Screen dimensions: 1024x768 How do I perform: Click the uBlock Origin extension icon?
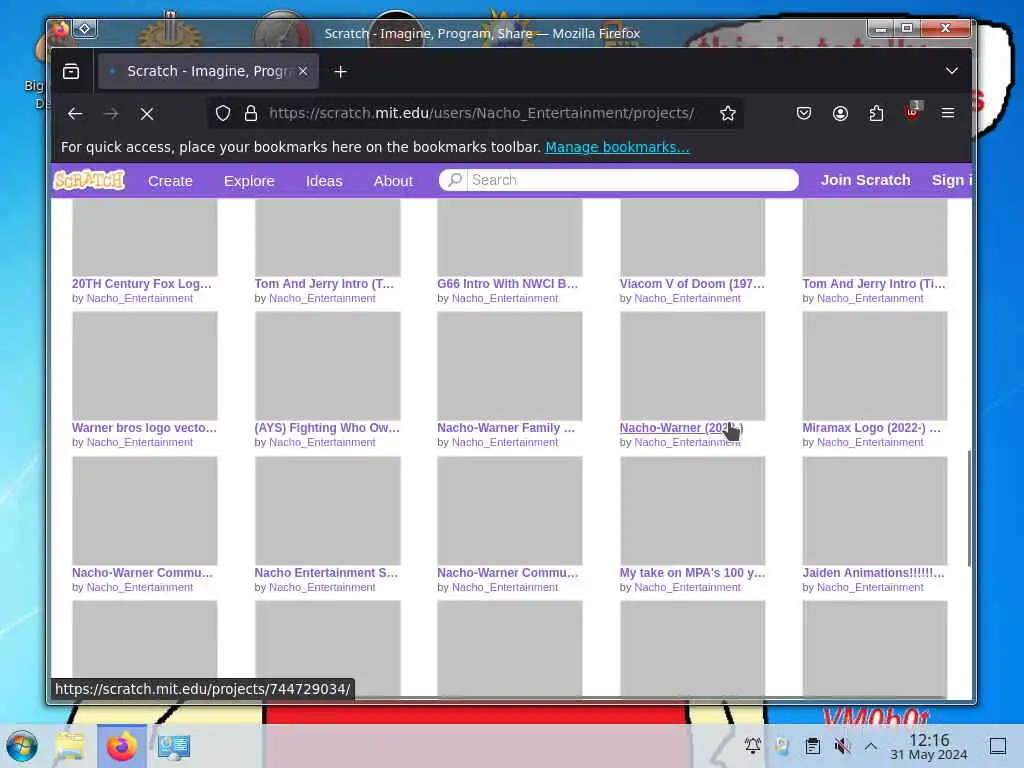tap(912, 112)
